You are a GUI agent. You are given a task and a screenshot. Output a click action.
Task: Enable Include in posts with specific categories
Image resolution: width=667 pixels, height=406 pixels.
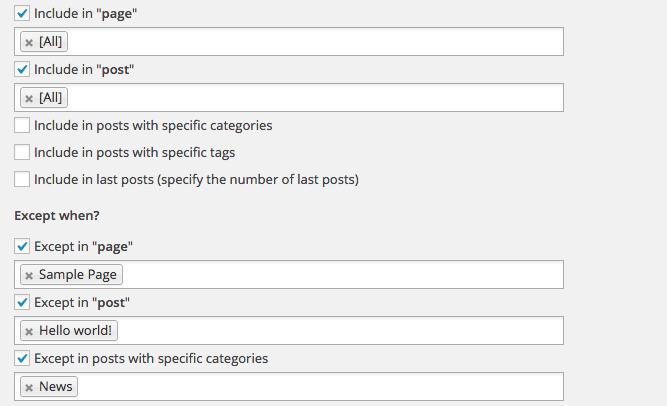[x=22, y=126]
